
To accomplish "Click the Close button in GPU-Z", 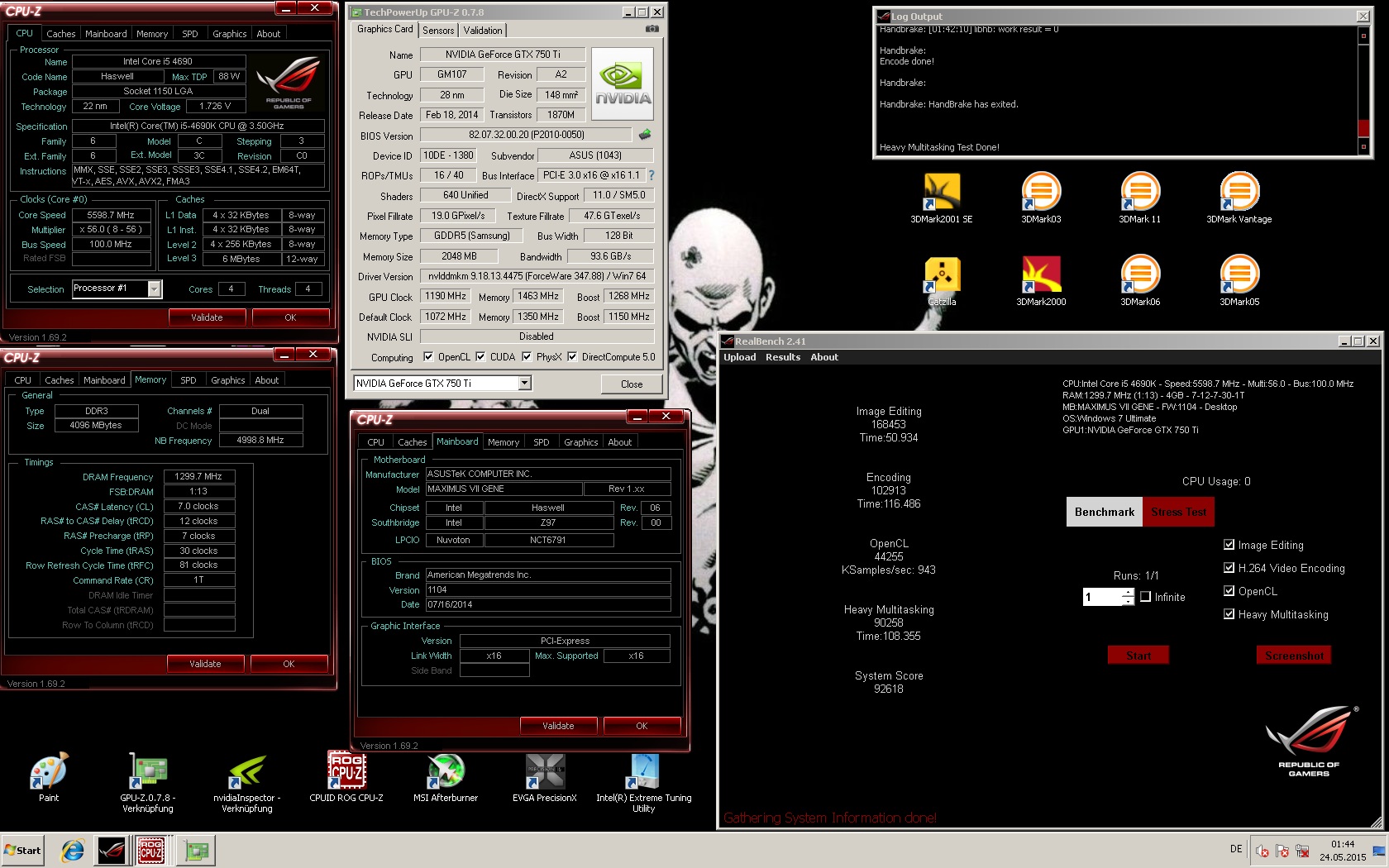I will tap(632, 384).
